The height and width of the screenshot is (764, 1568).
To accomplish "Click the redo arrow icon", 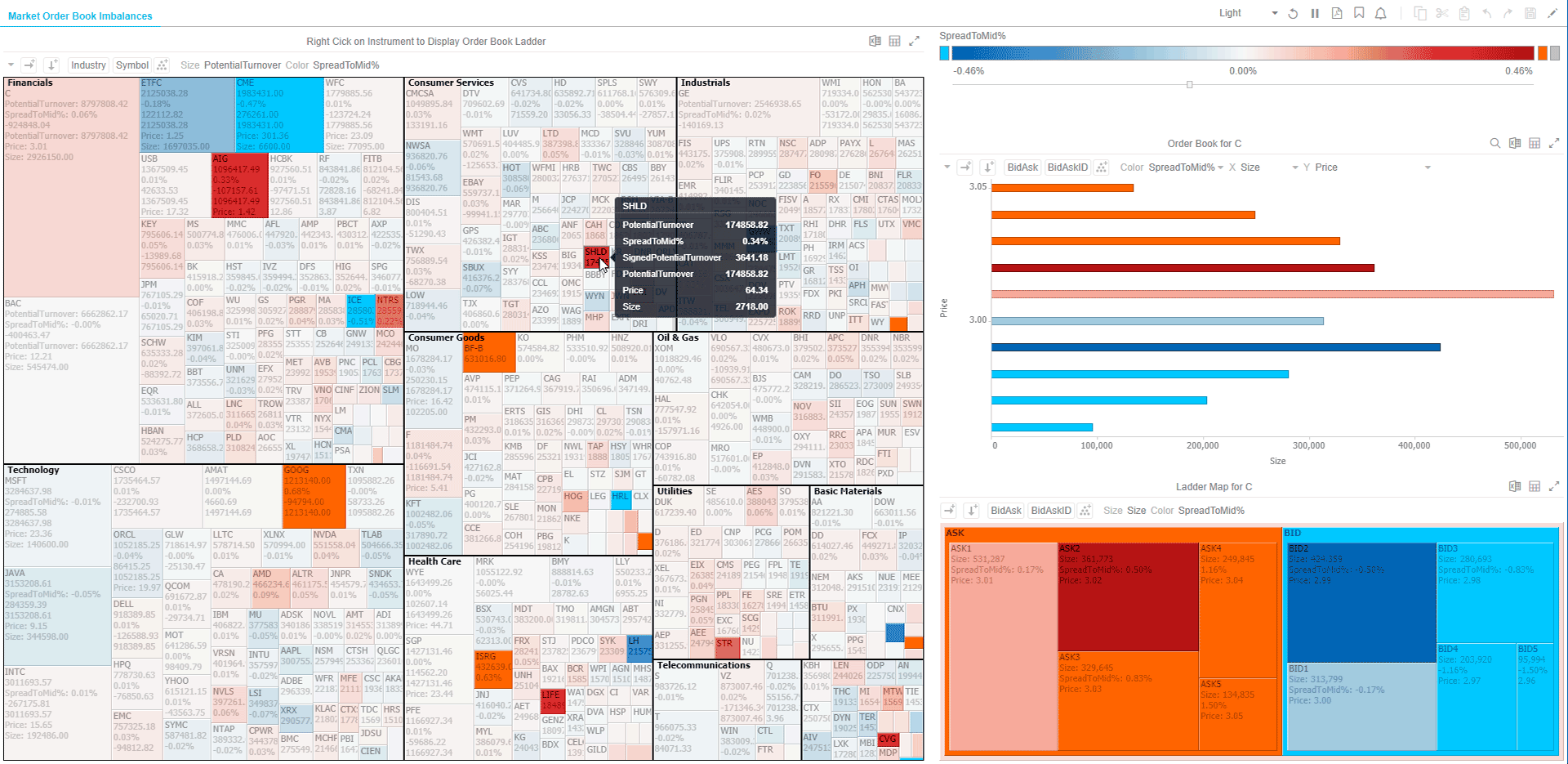I will (1508, 13).
